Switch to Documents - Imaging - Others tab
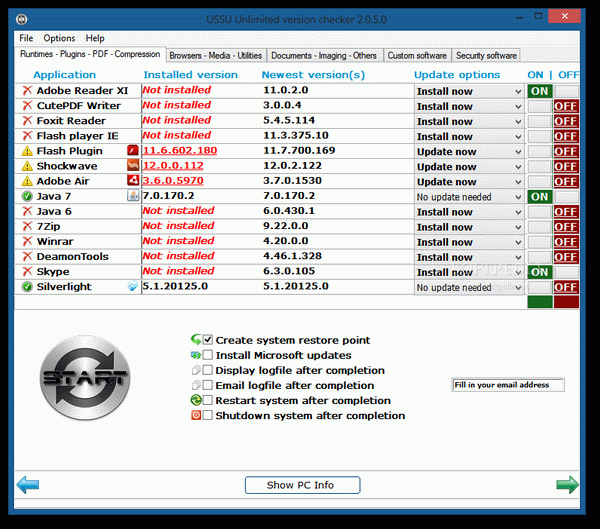The image size is (600, 529). pos(324,56)
